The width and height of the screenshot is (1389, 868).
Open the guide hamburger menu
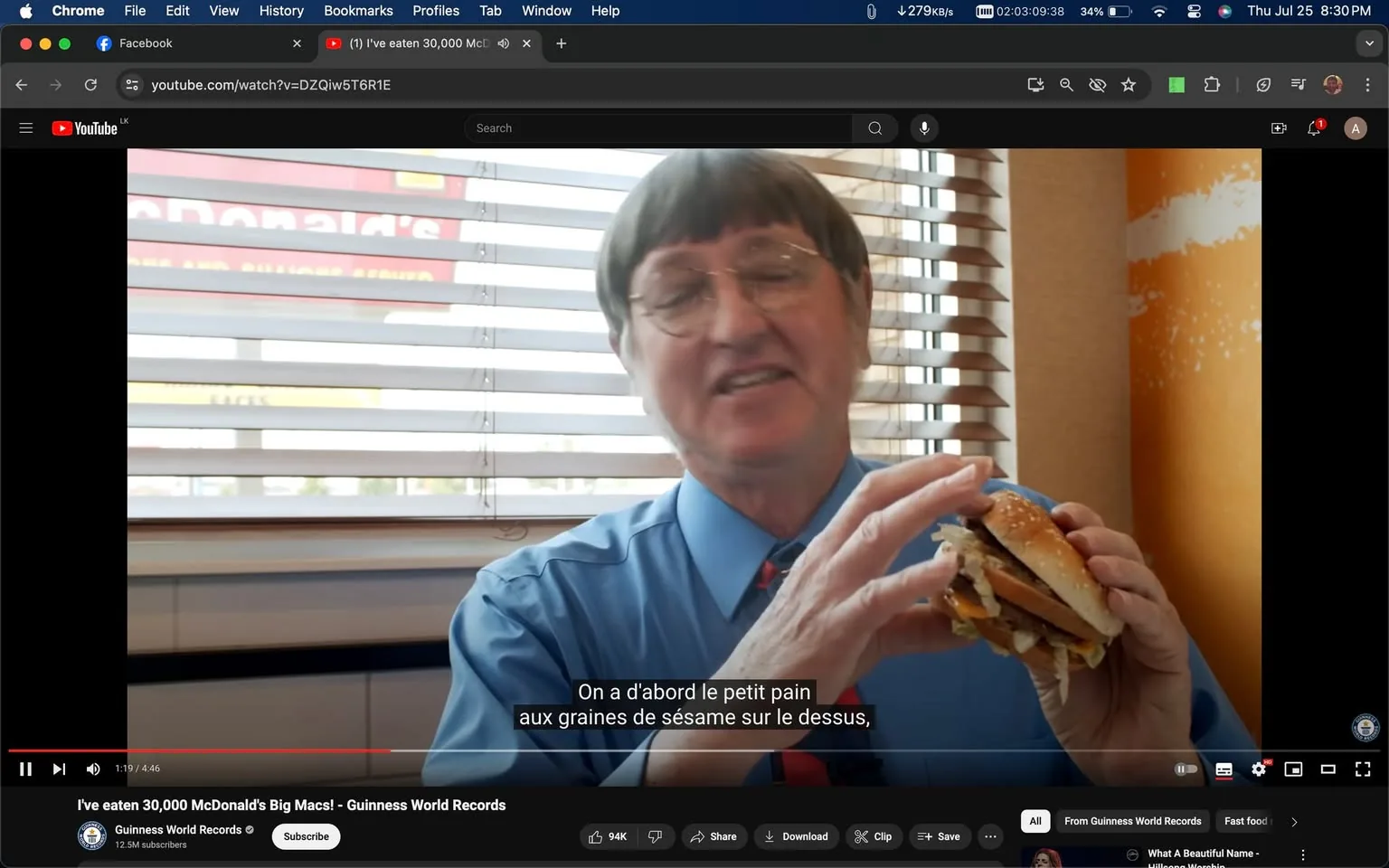click(x=26, y=127)
